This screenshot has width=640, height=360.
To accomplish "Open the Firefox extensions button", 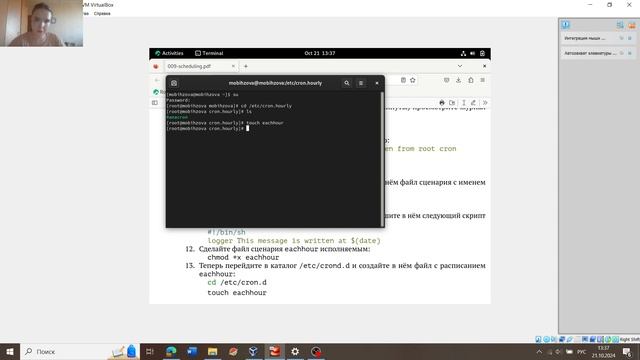I will pos(471,80).
